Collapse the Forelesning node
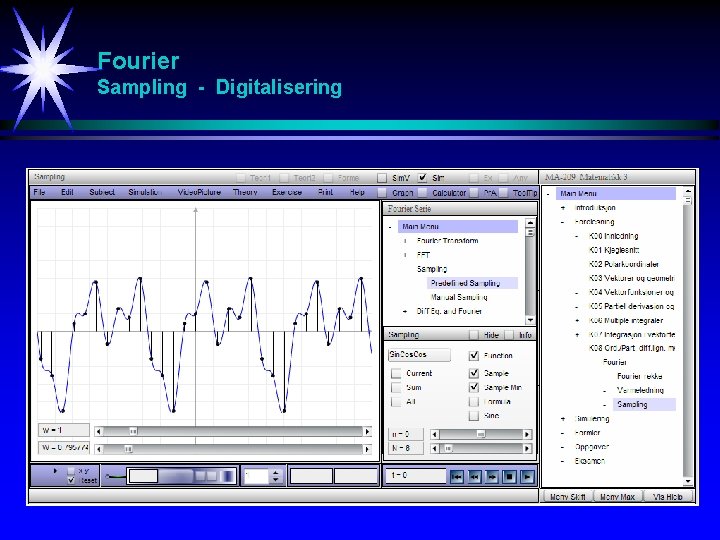Screen dimensions: 720x540 click(563, 222)
